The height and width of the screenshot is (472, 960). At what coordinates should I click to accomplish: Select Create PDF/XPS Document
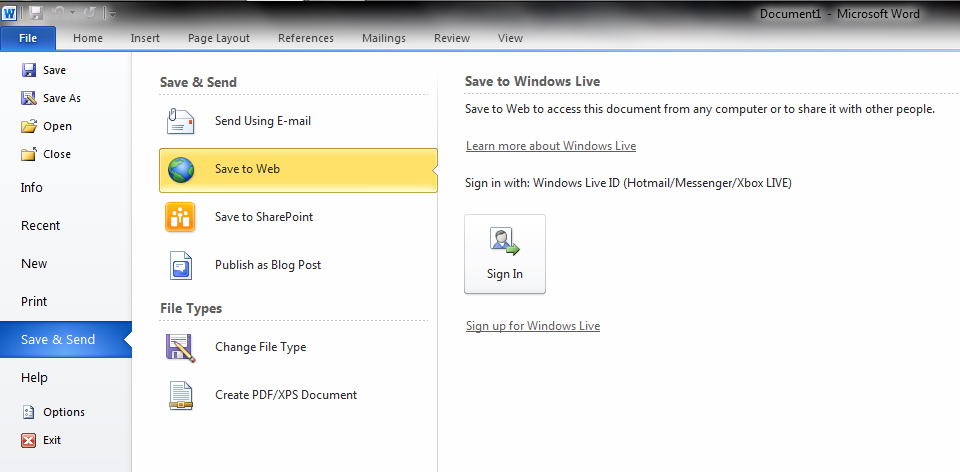(x=285, y=395)
